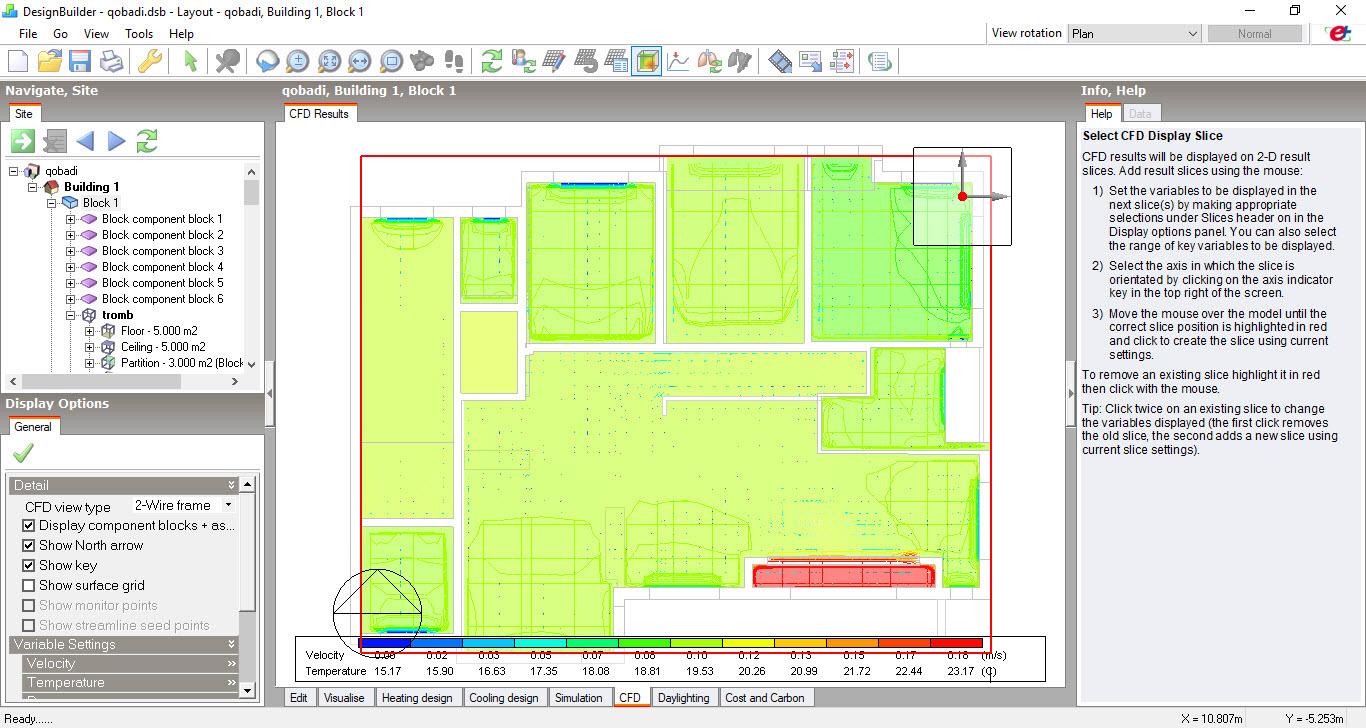Open program options with the wrench icon
The height and width of the screenshot is (728, 1366).
pos(150,61)
